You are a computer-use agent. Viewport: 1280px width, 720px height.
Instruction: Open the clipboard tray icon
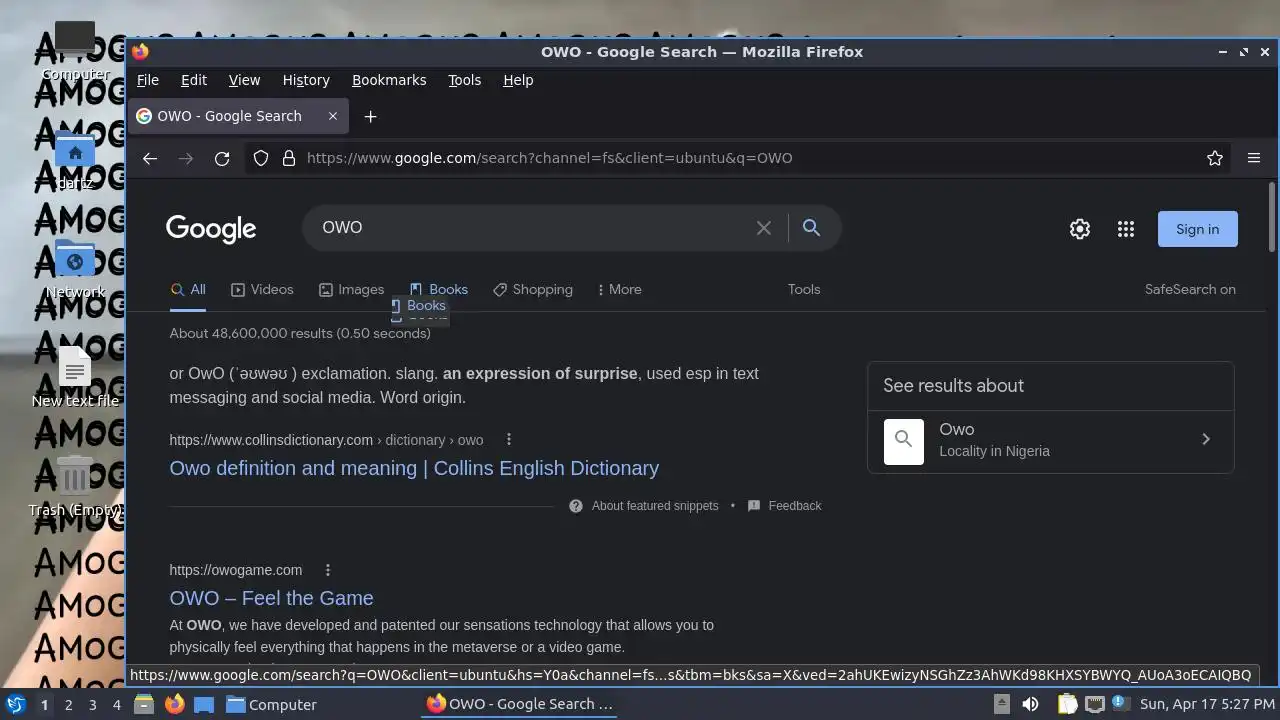pos(1067,704)
